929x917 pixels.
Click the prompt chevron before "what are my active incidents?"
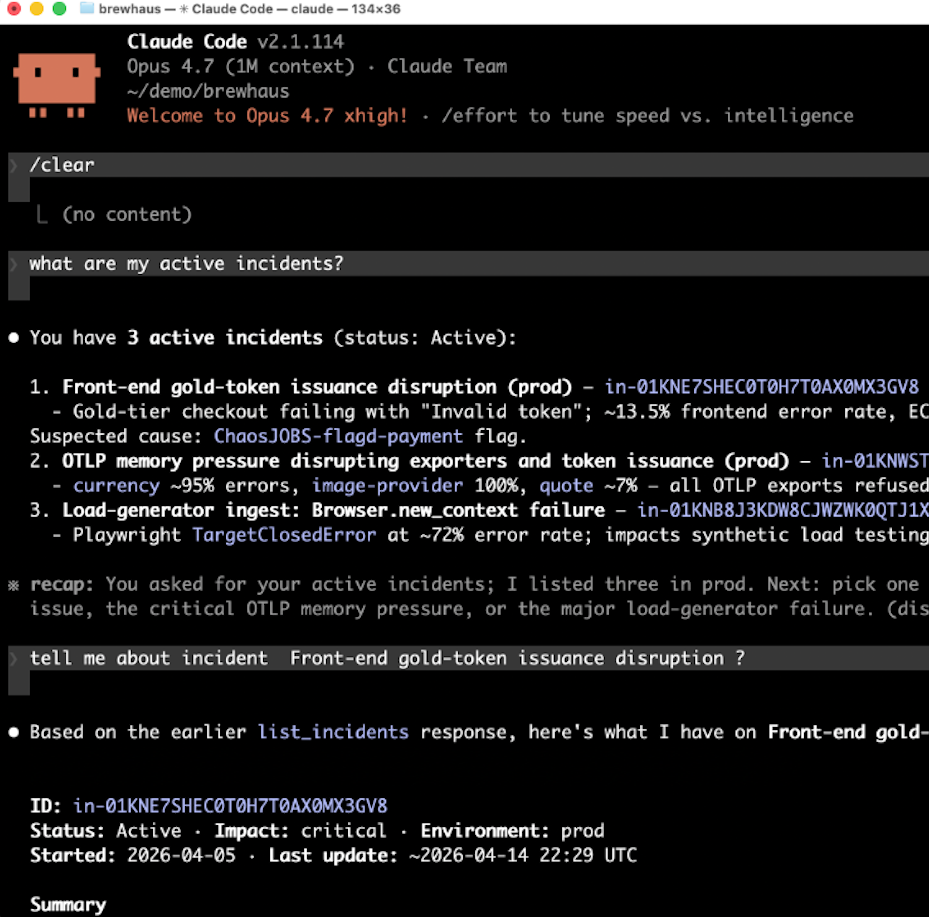click(13, 264)
